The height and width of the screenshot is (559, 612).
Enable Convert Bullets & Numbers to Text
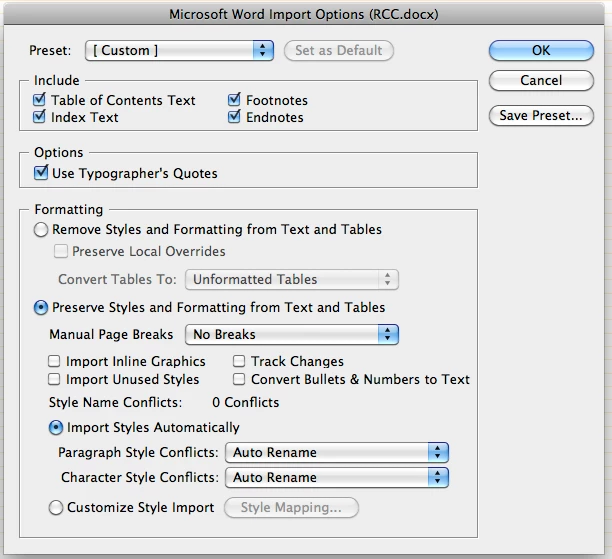(x=239, y=379)
